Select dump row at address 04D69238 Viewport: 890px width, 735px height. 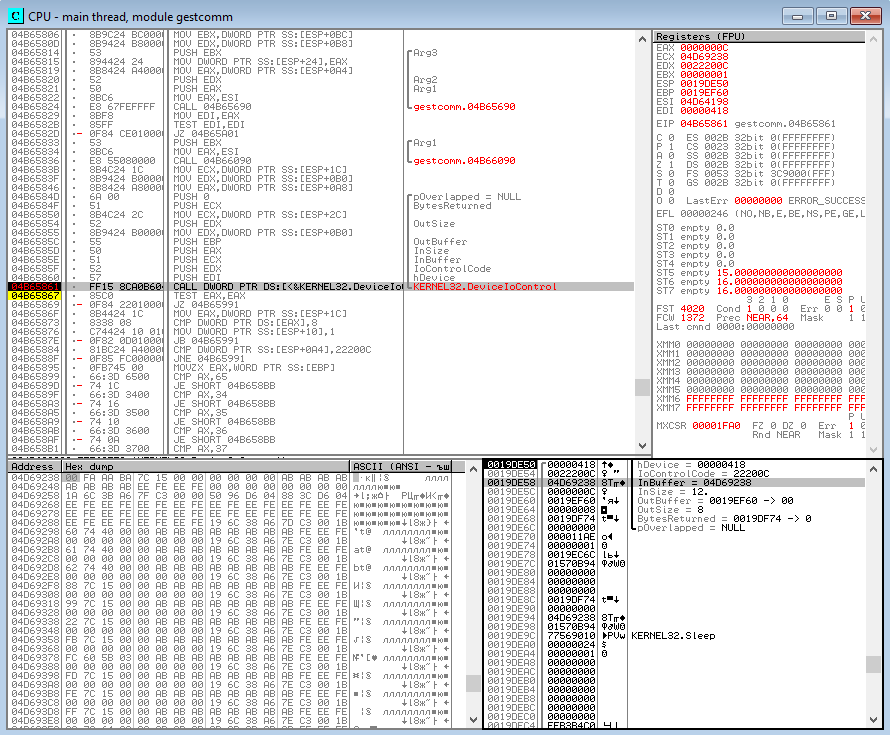(230, 478)
